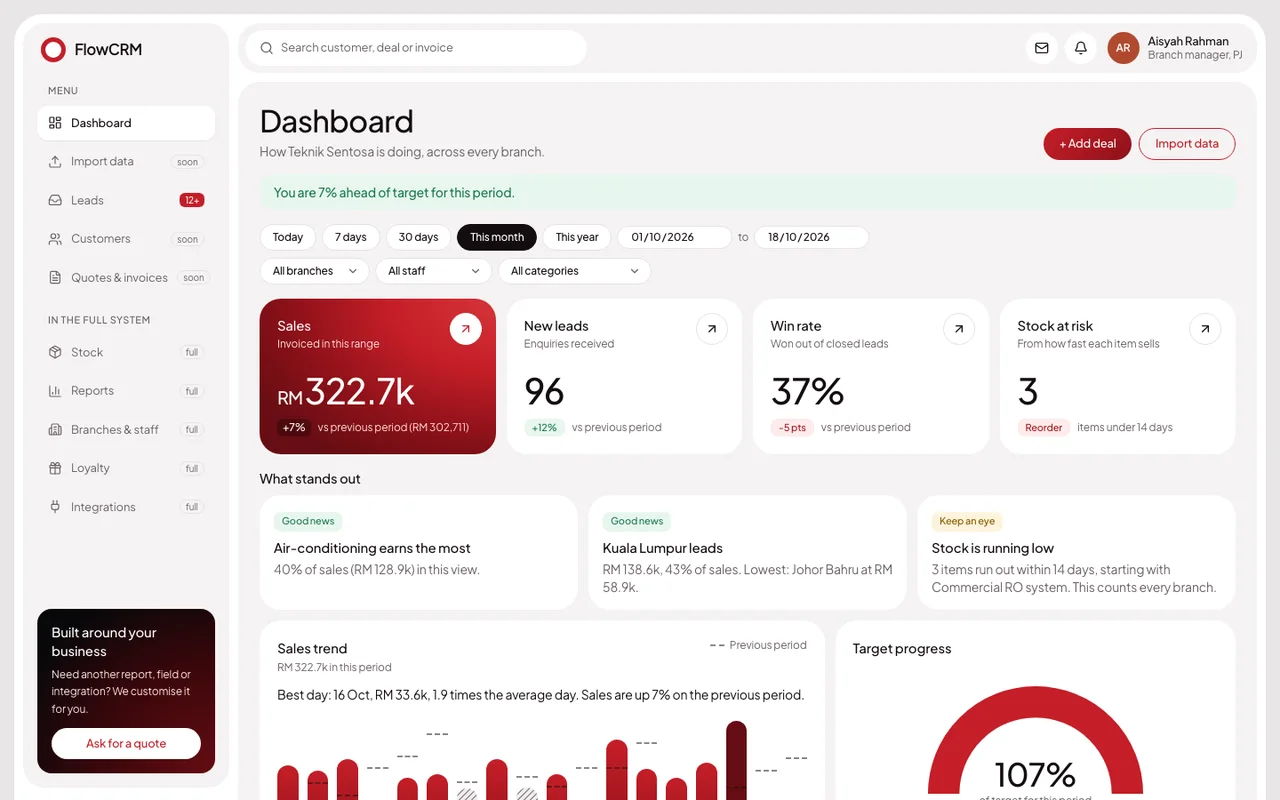Image resolution: width=1280 pixels, height=800 pixels.
Task: Go to Dashboard in the menu
Action: 126,123
